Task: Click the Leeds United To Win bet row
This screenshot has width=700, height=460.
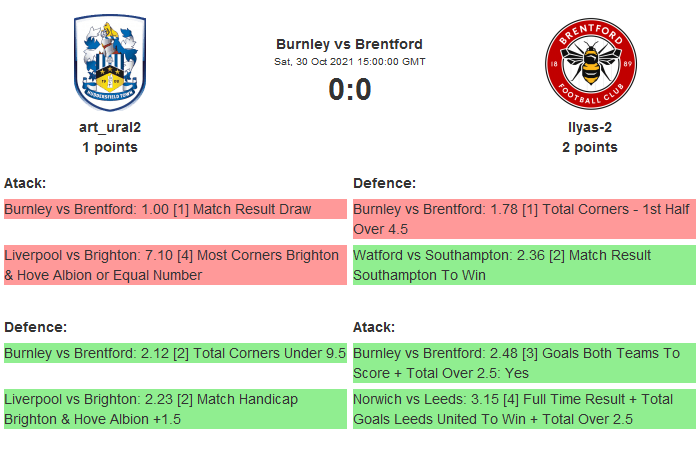Action: [523, 409]
